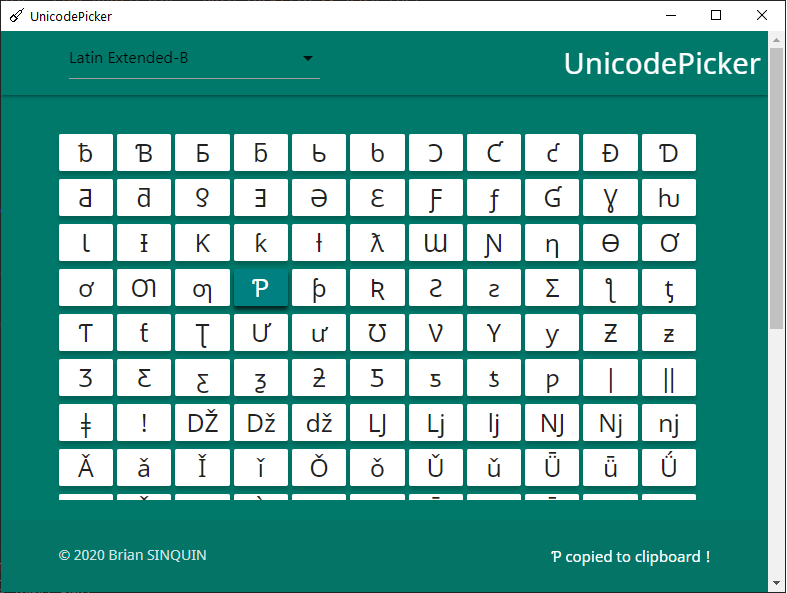Copy the Ʀ (YR) character

(x=377, y=288)
